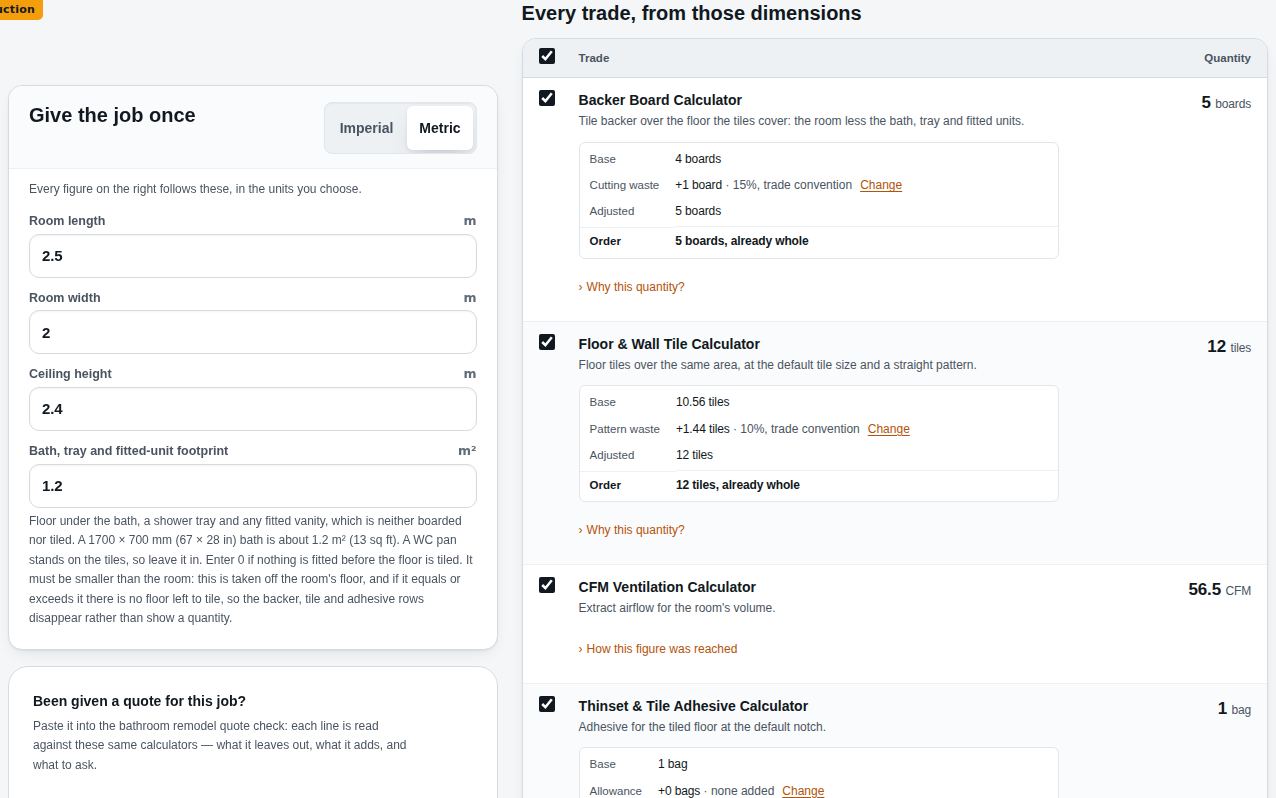This screenshot has height=798, width=1276.
Task: Change the tile pattern waste percentage
Action: coord(889,429)
